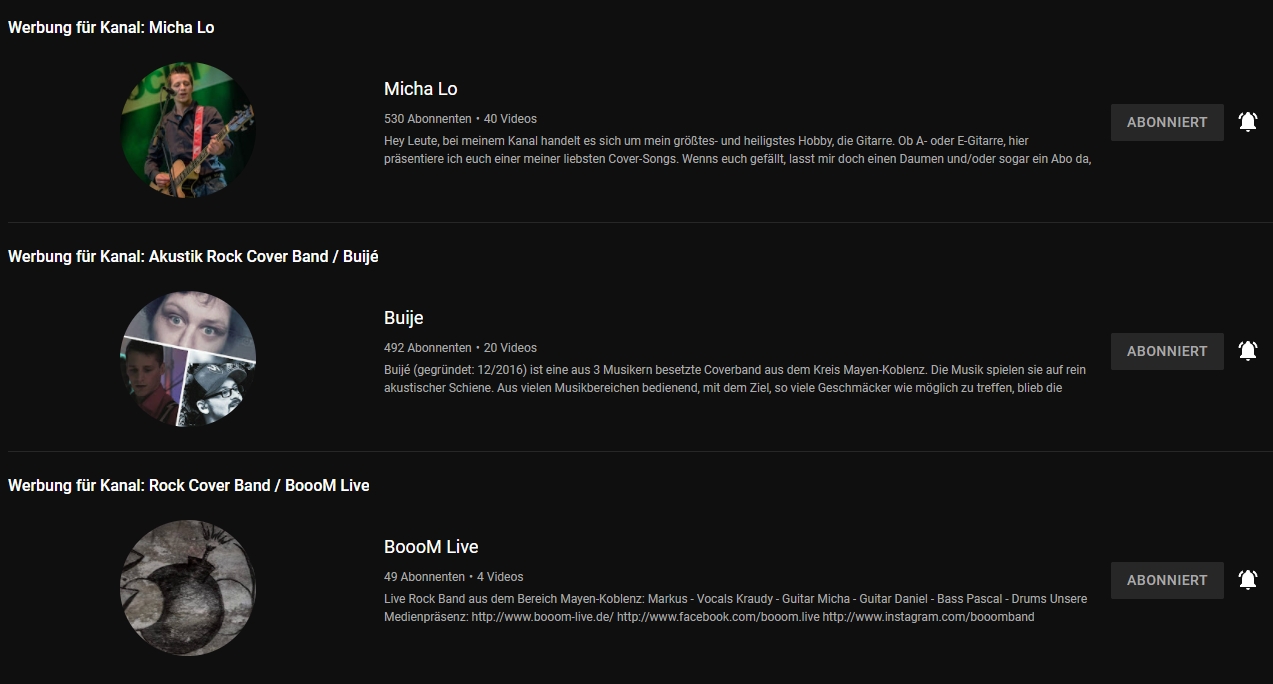
Task: Click BoooM Live's description with band links
Action: pyautogui.click(x=734, y=608)
